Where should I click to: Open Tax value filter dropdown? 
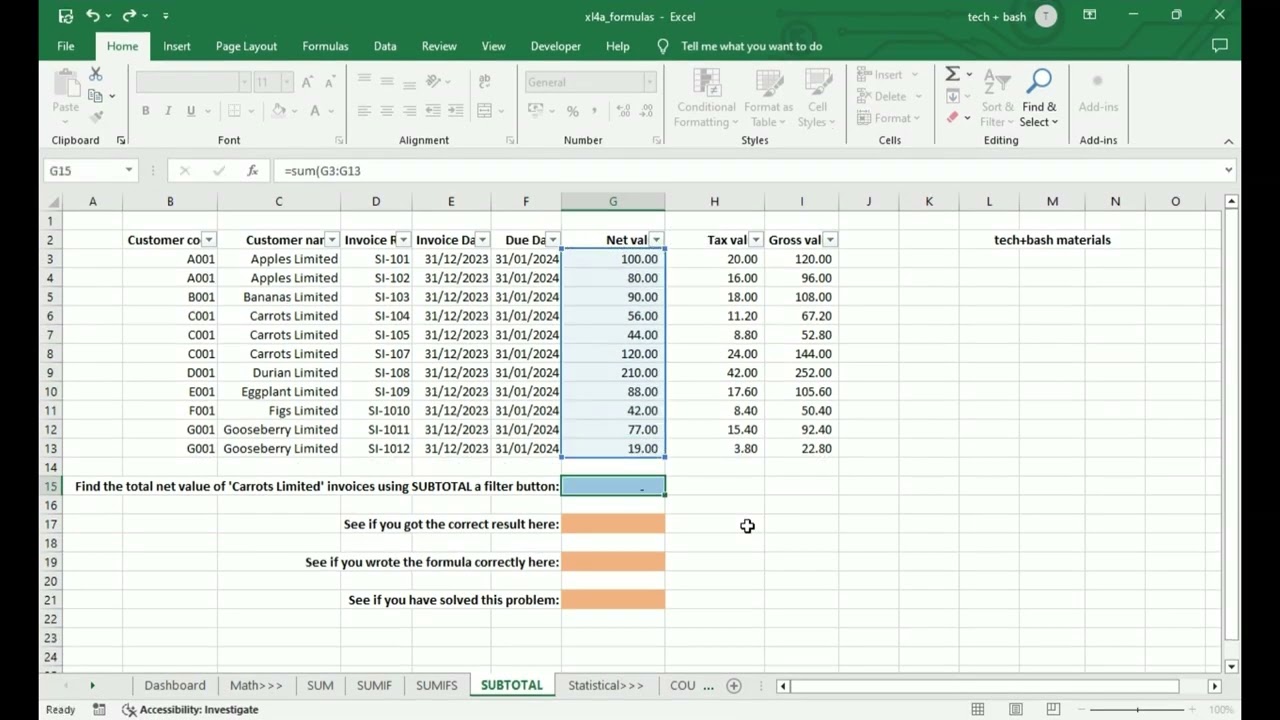pos(756,240)
